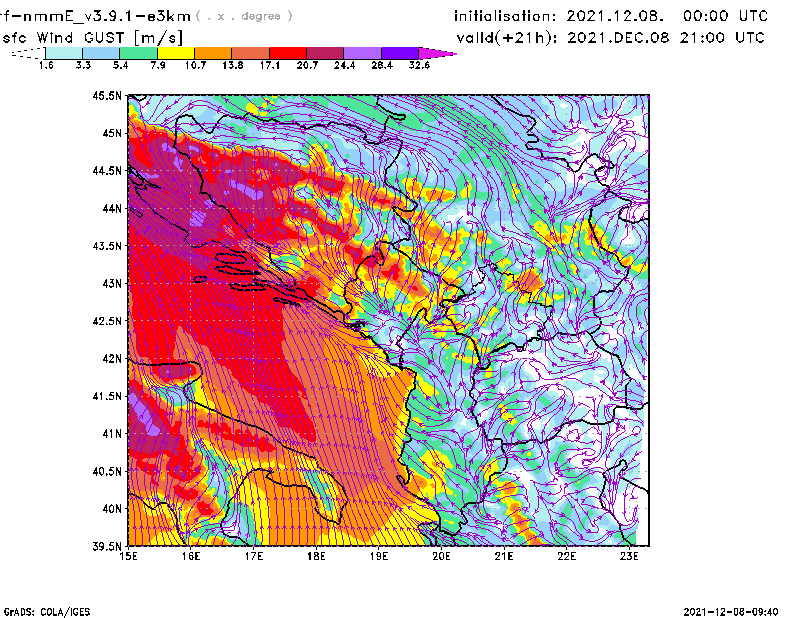Click the 44N latitude label
Screen dimensions: 800x618
click(112, 208)
